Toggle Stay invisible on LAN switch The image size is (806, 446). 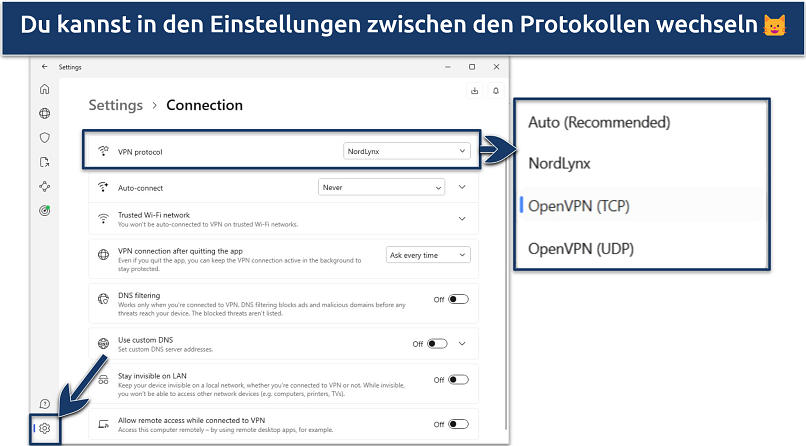459,380
